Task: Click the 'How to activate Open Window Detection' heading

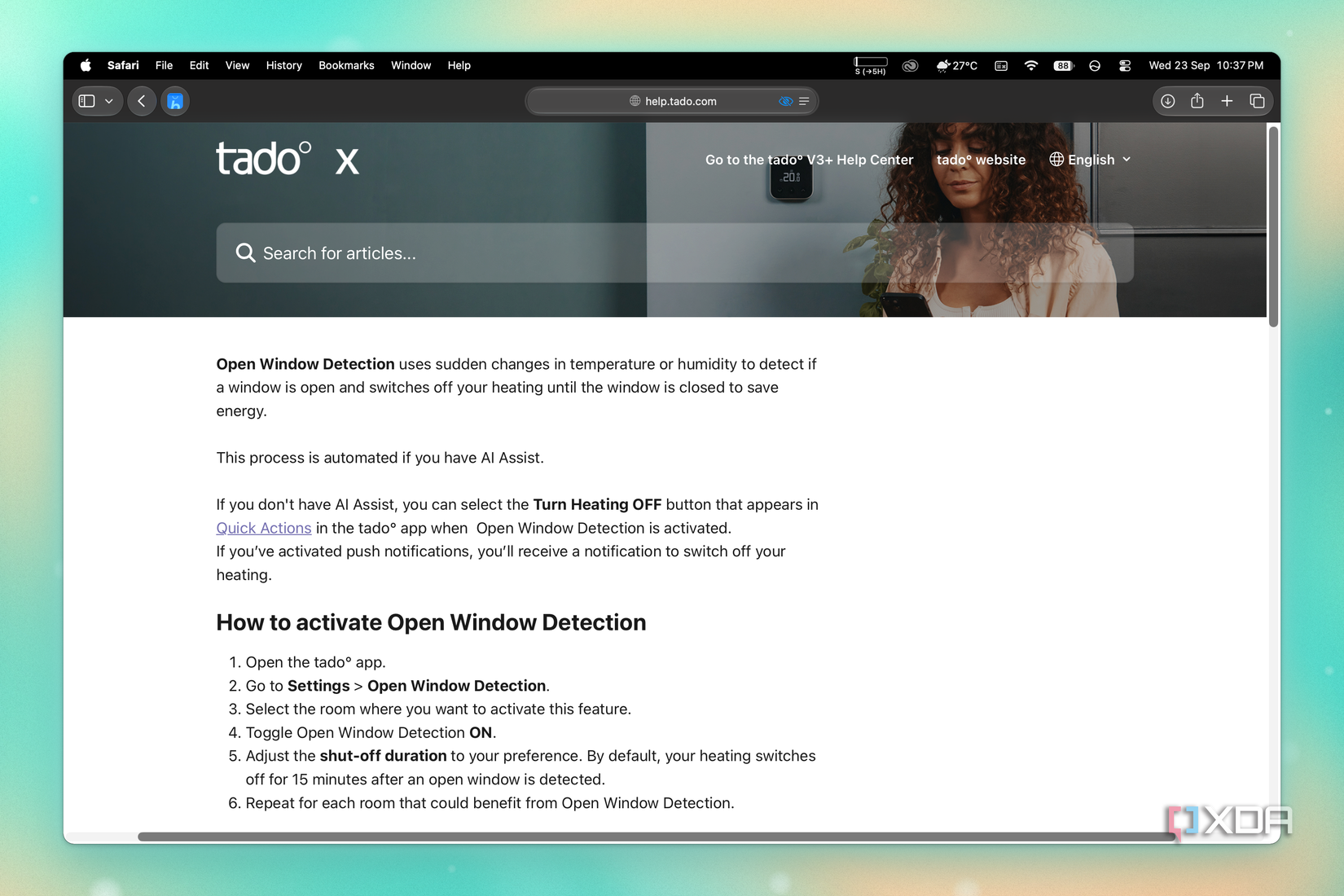Action: click(431, 622)
